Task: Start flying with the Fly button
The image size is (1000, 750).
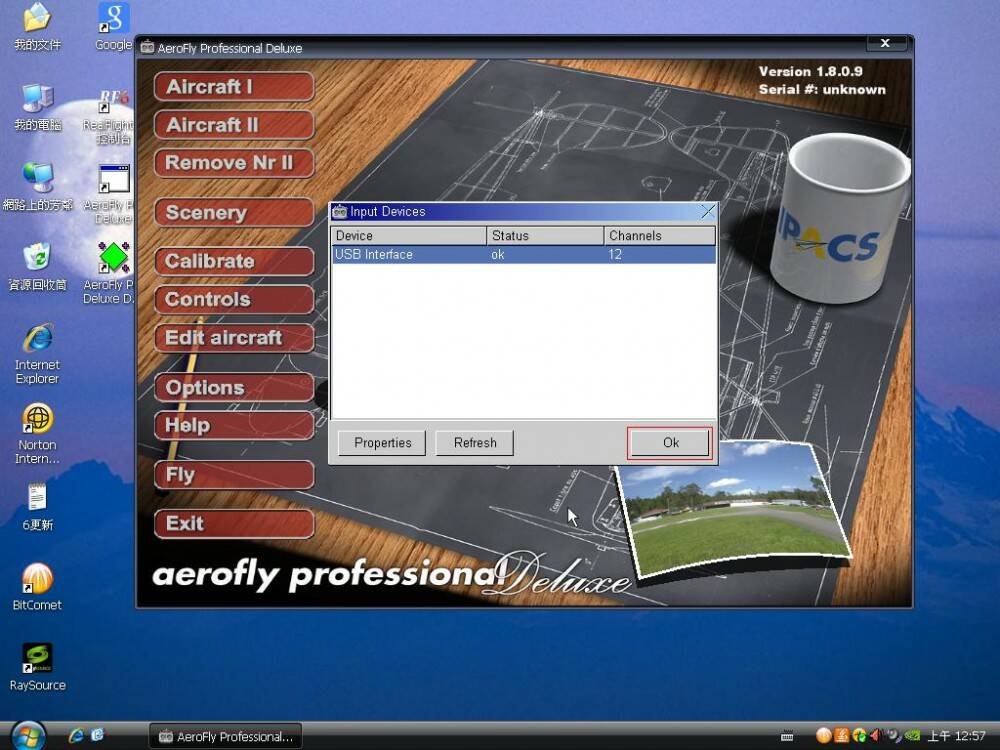Action: click(234, 475)
